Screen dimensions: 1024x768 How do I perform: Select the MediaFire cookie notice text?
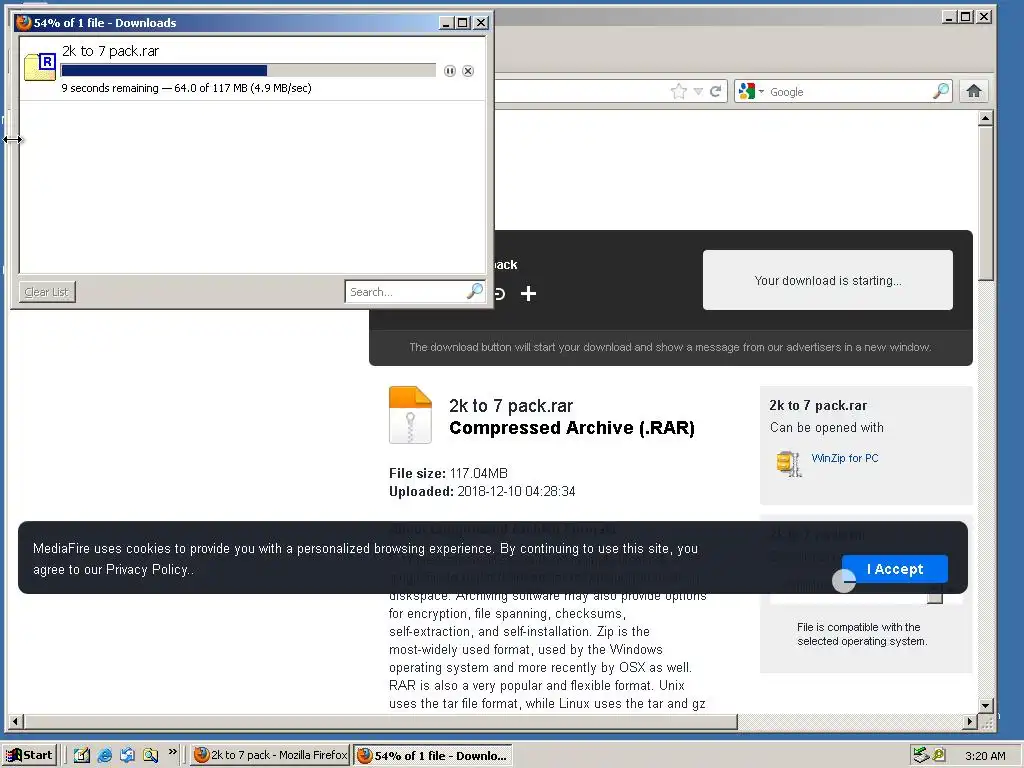[x=366, y=559]
